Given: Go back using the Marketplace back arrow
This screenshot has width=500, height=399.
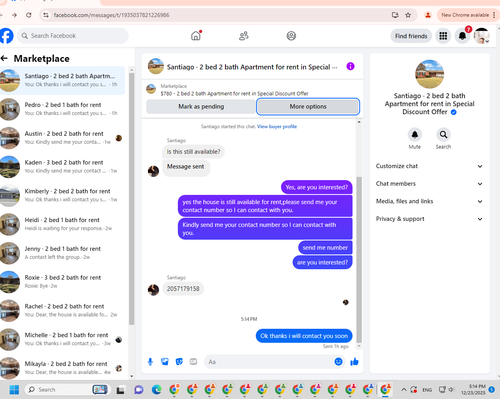Looking at the screenshot, I should click(4, 59).
